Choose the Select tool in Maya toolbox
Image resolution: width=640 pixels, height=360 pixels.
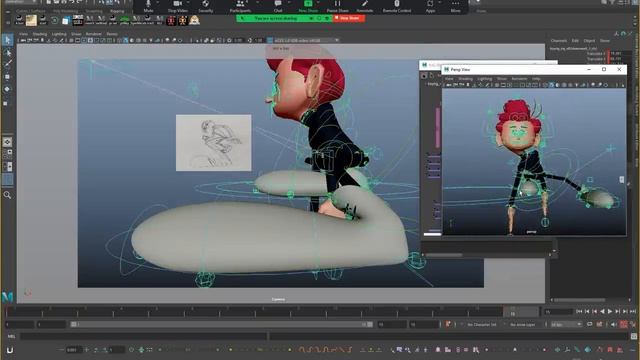(x=7, y=40)
